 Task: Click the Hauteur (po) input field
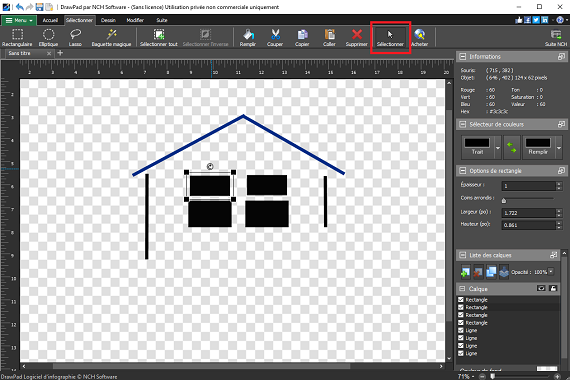(x=529, y=225)
